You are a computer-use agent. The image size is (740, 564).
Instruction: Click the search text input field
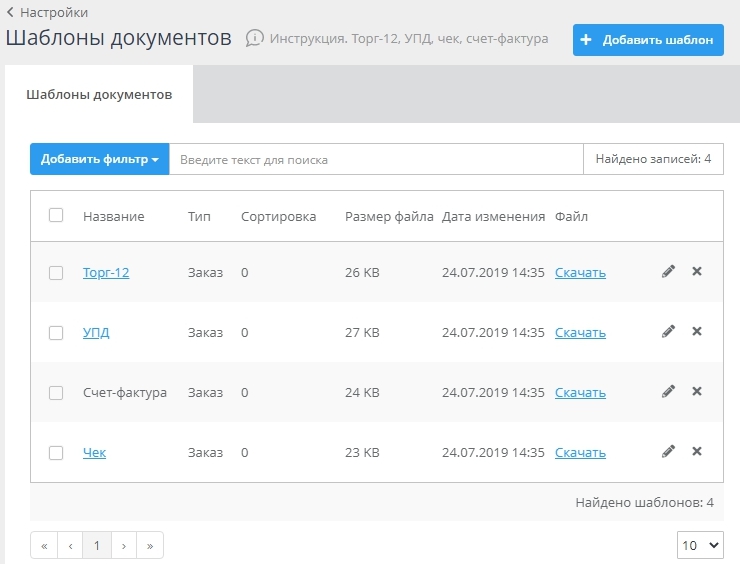point(375,159)
